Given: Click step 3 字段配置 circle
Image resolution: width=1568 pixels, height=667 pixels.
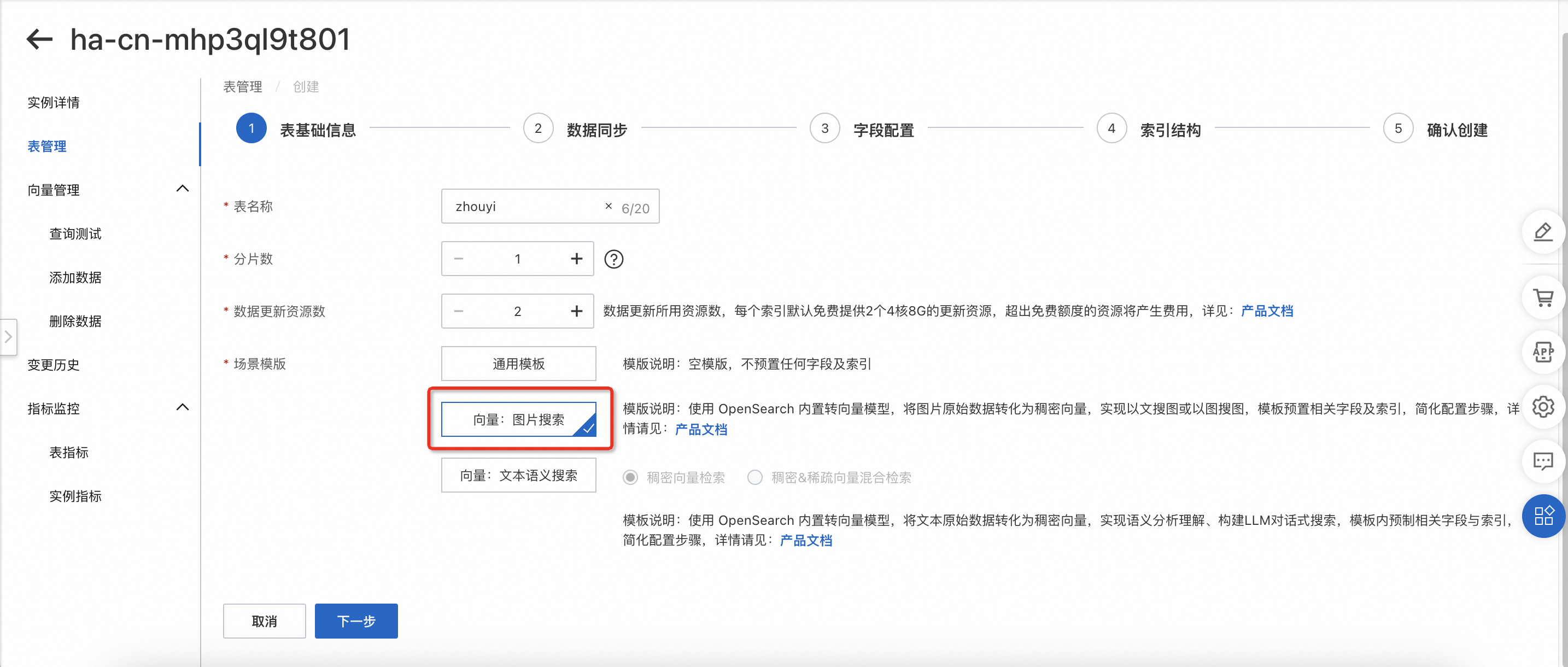Looking at the screenshot, I should (x=825, y=128).
